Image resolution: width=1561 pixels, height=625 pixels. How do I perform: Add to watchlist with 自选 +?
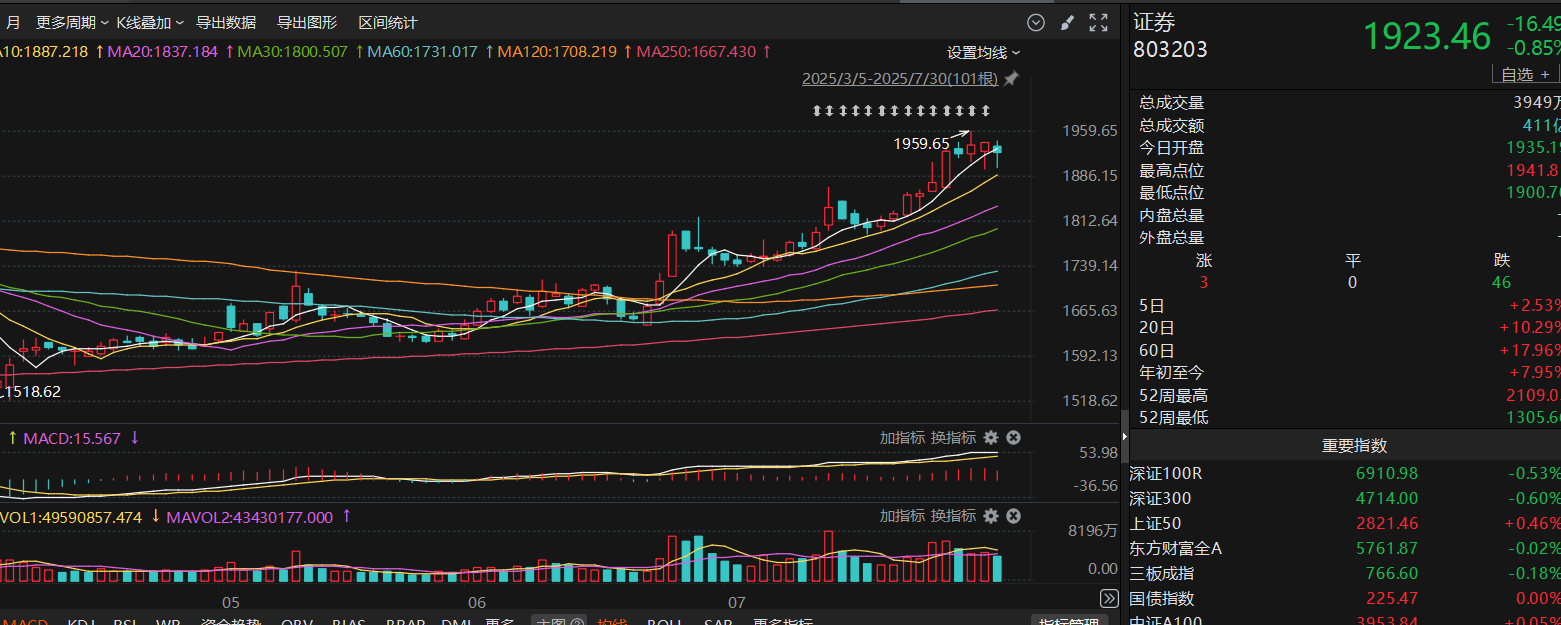click(x=1526, y=74)
